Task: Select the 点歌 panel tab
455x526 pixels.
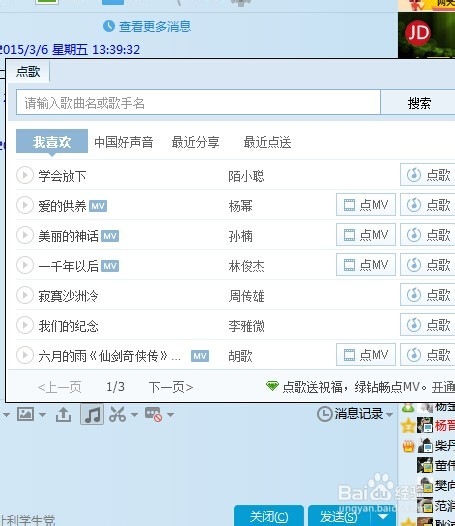Action: tap(28, 71)
